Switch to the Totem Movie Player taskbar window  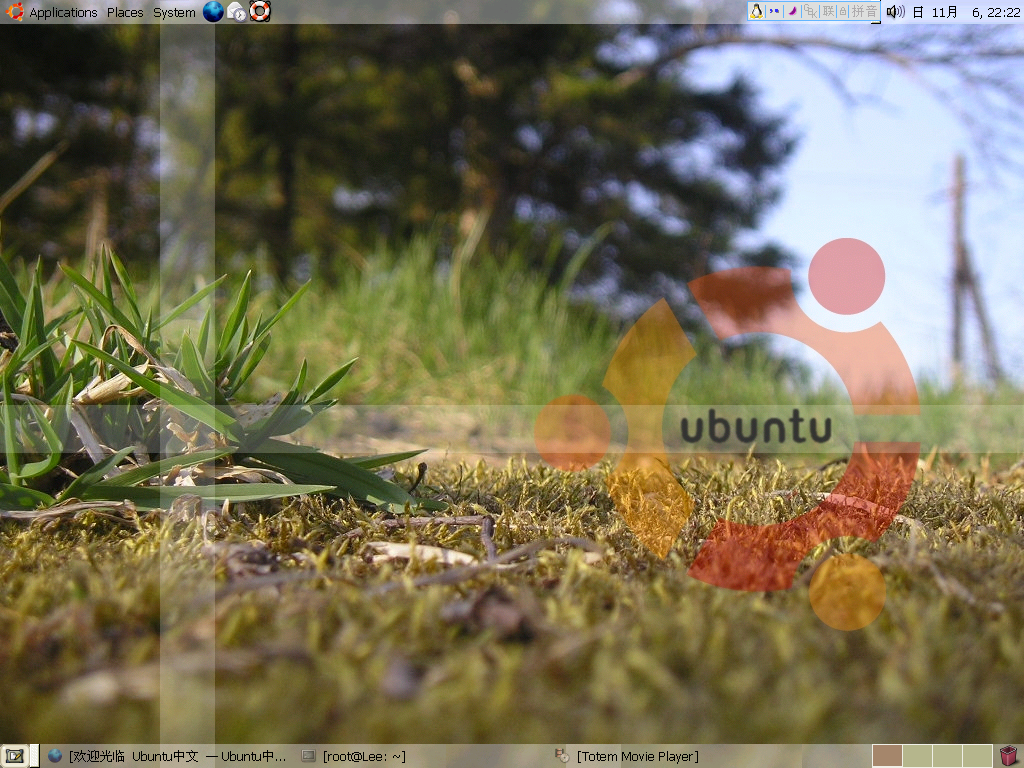627,756
